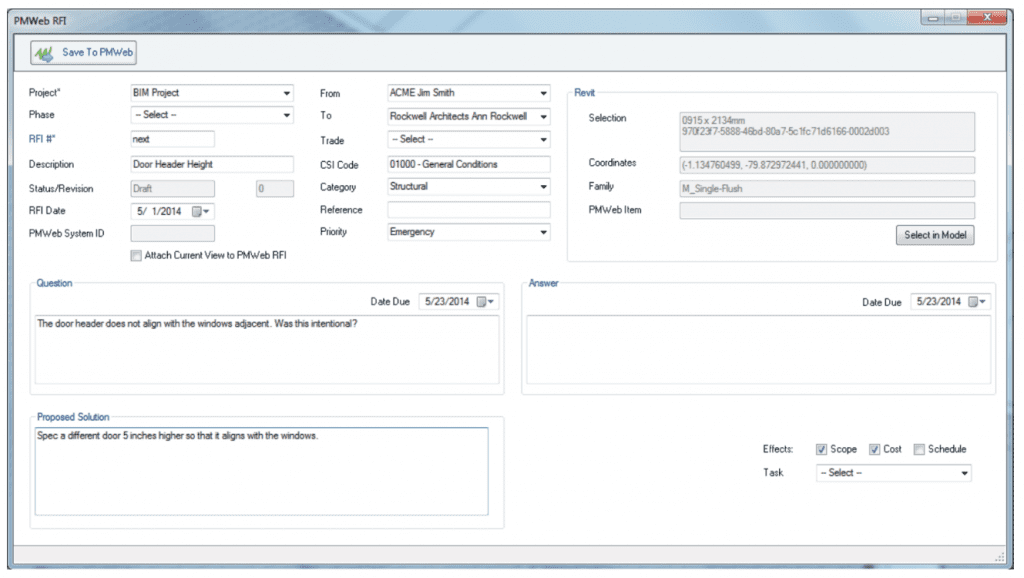This screenshot has height=578, width=1024.
Task: Close the PMWeb RFI window
Action: (x=986, y=18)
